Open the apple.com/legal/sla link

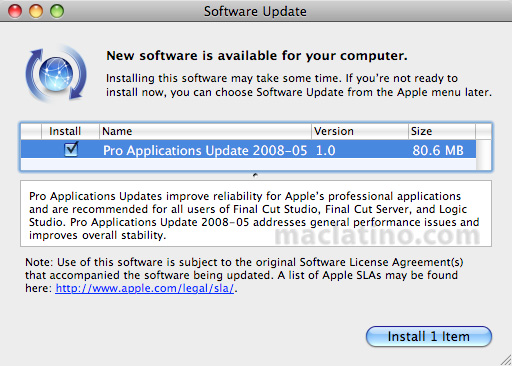[145, 288]
